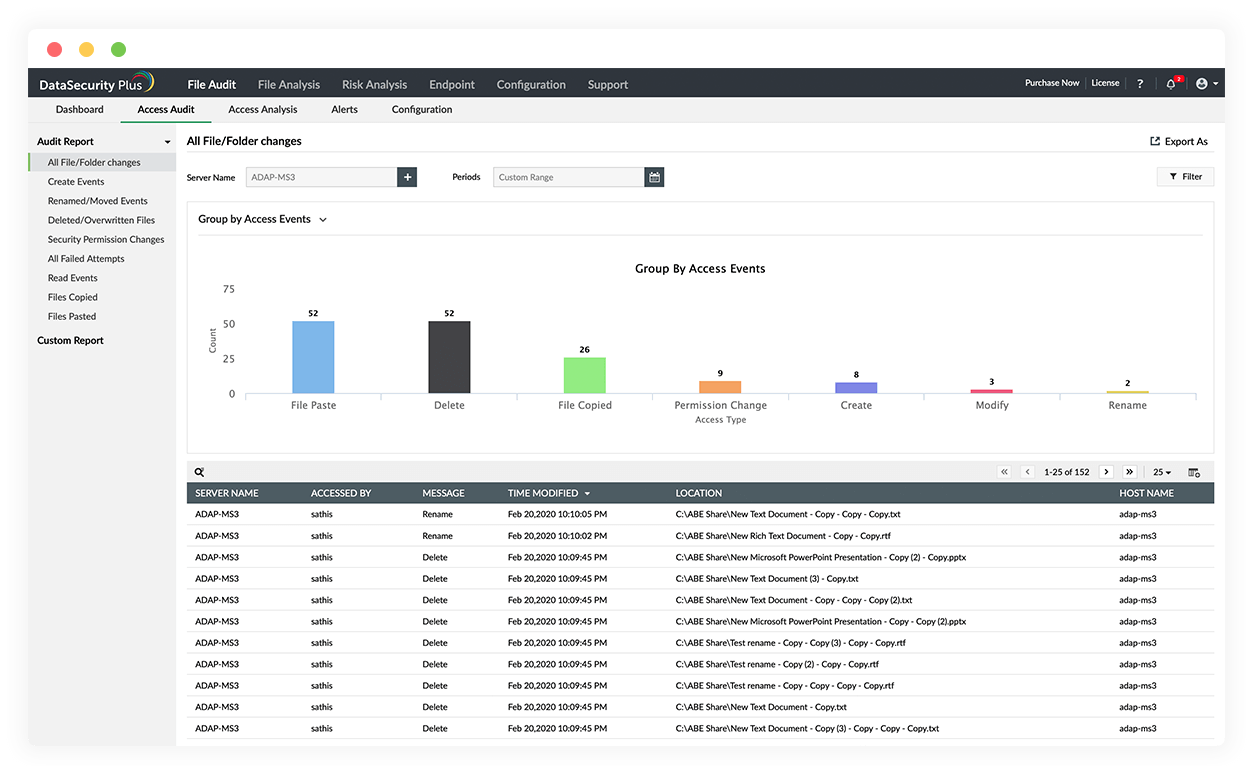This screenshot has width=1254, height=766.
Task: Add a server using the plus icon
Action: 407,176
